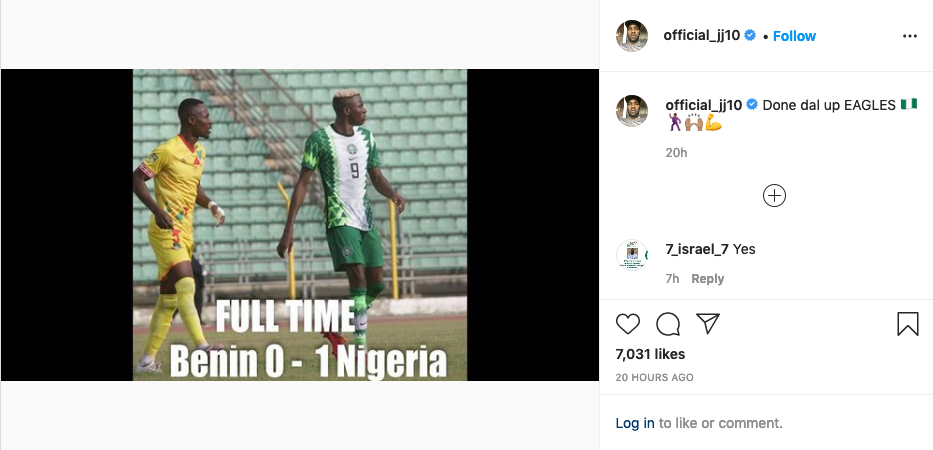View the 7,031 likes list

click(x=650, y=354)
